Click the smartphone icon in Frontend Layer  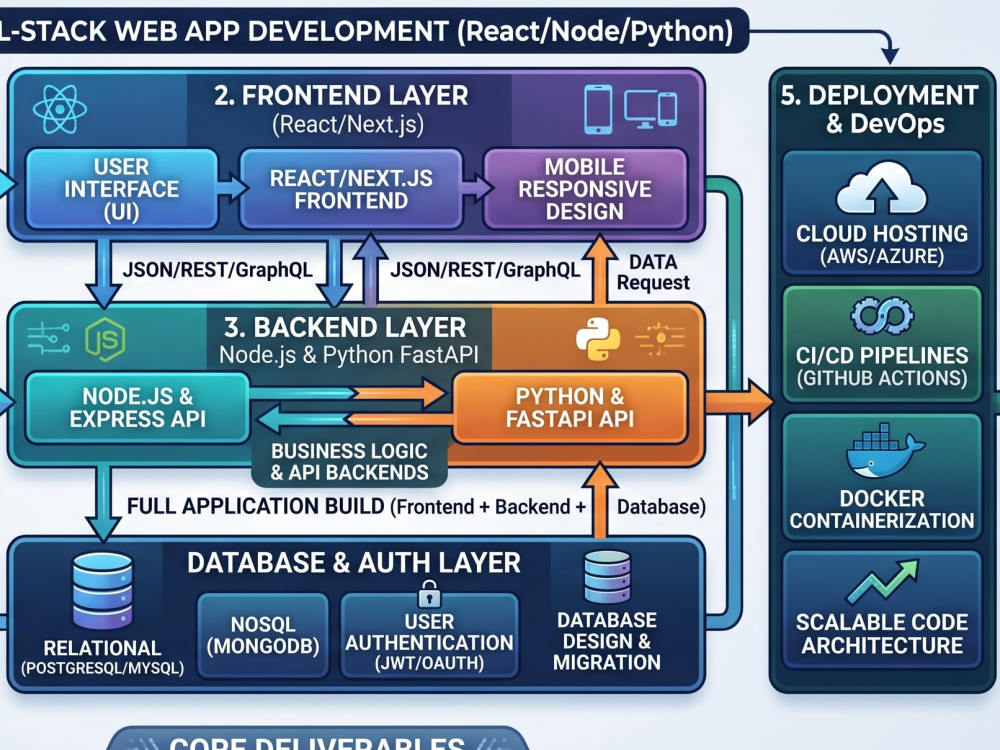[x=598, y=110]
